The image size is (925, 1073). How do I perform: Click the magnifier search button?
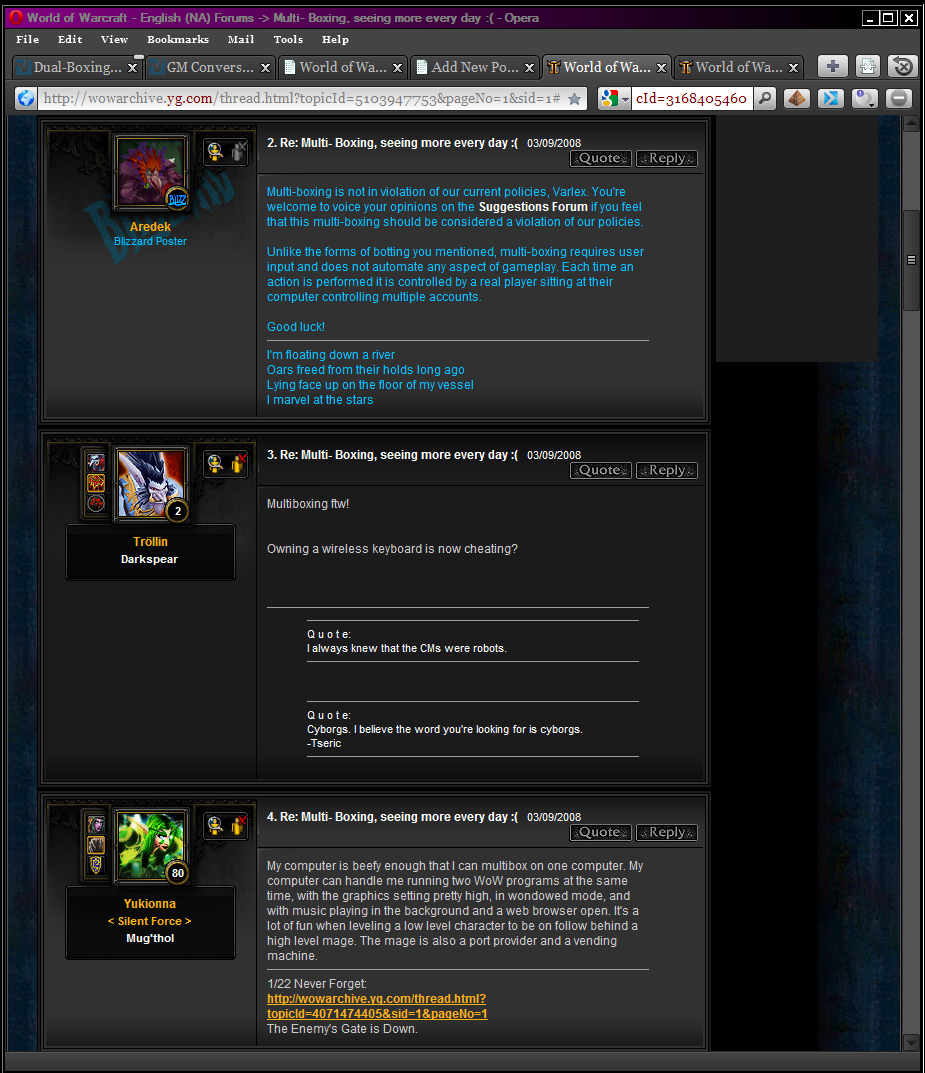click(765, 99)
